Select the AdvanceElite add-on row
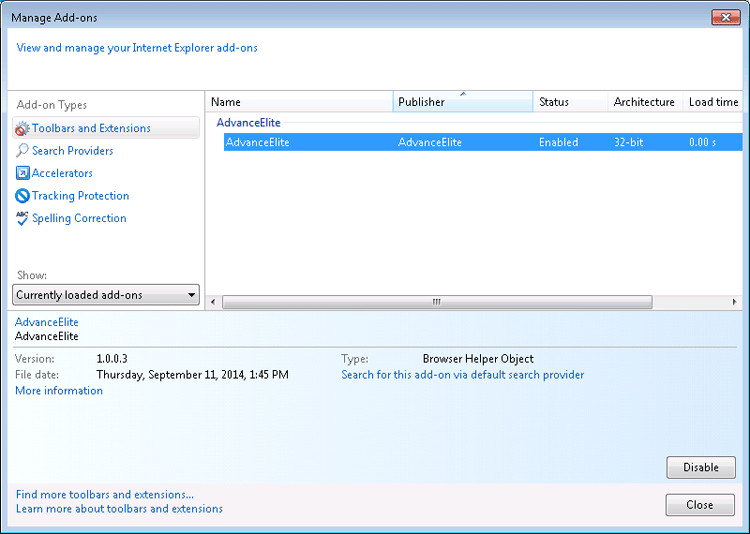750x534 pixels. tap(480, 142)
